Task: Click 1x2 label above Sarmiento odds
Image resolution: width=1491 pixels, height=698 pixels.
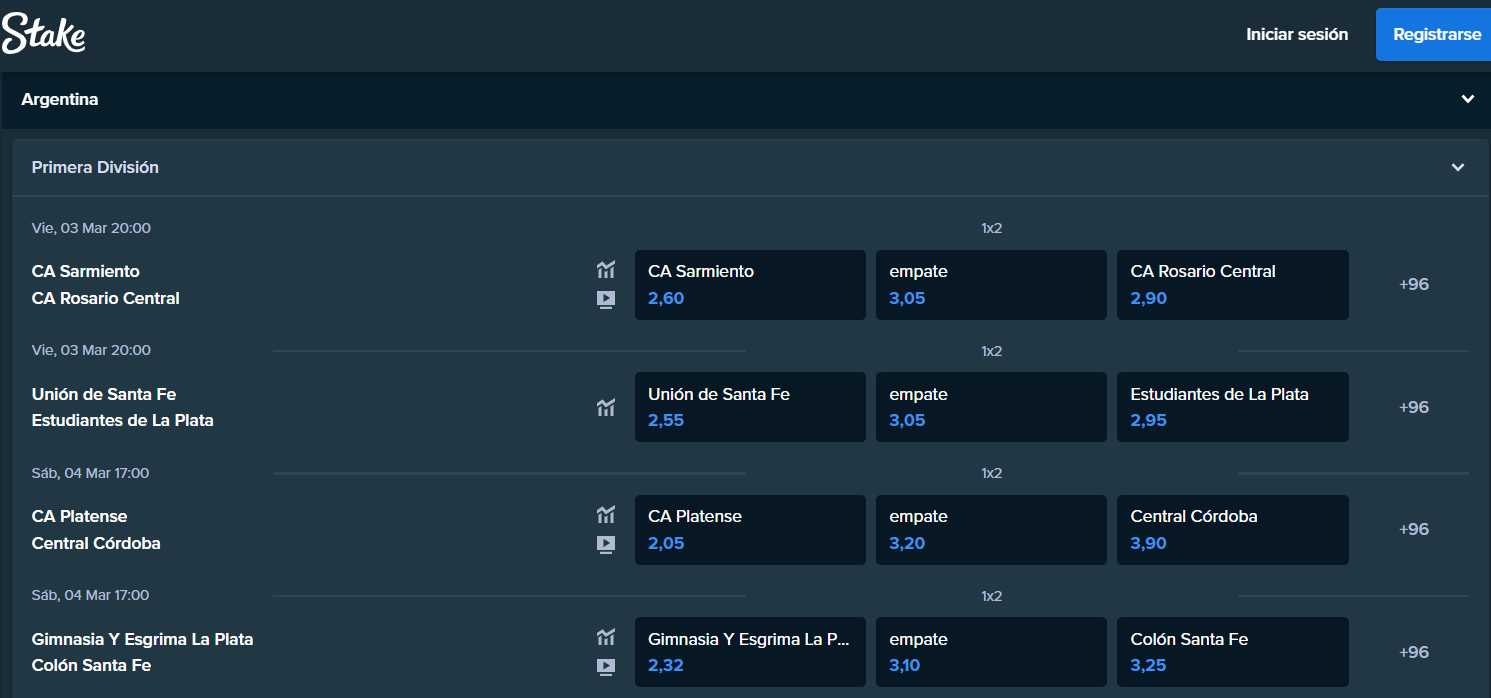Action: tap(991, 228)
